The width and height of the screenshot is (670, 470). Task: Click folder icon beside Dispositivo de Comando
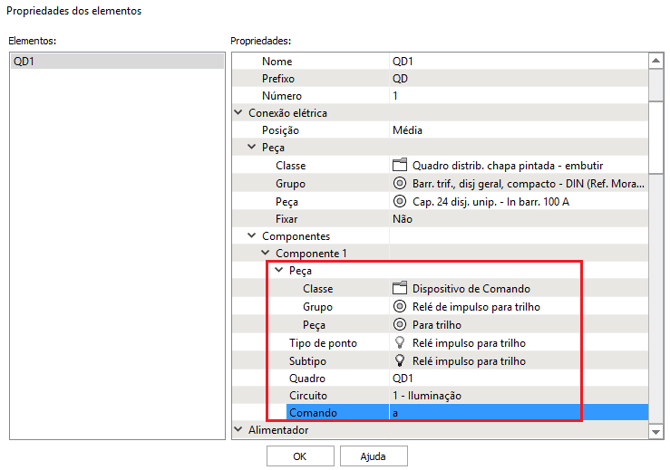[x=400, y=289]
